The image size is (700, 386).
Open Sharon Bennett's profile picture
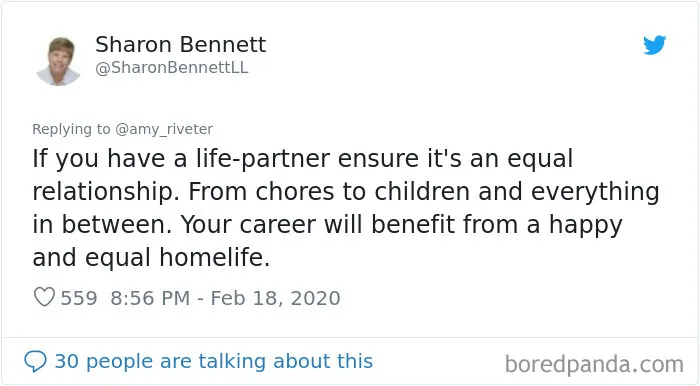(x=58, y=61)
